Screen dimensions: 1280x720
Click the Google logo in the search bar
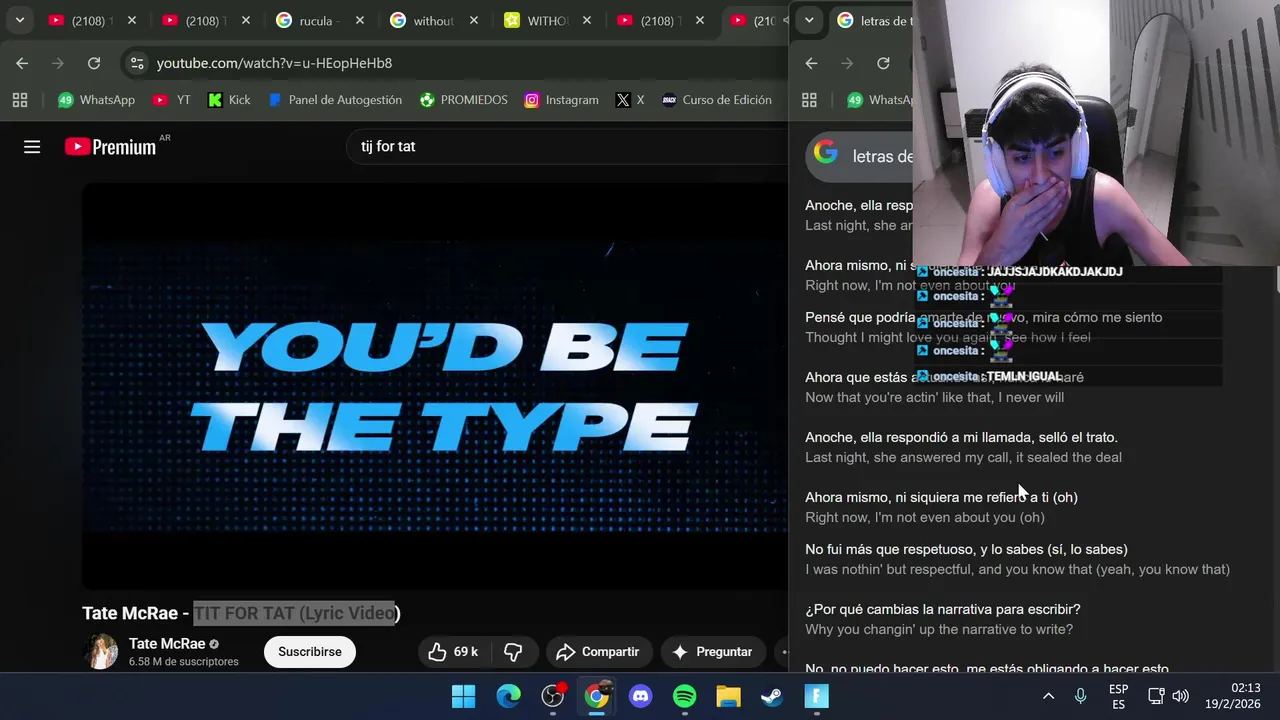click(x=826, y=153)
